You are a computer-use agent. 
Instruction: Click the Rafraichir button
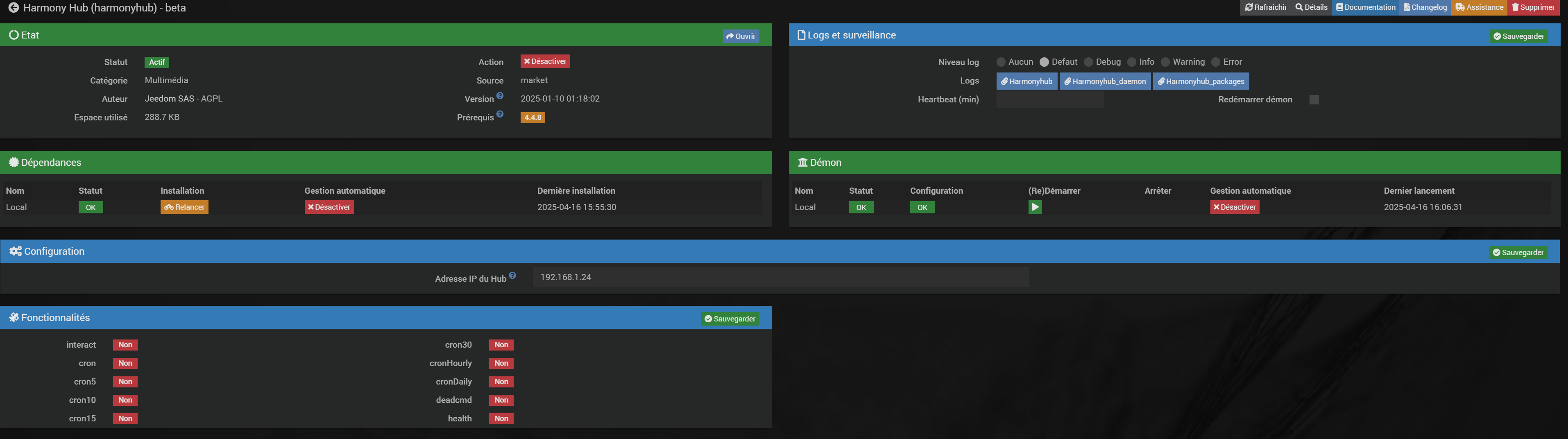(1265, 7)
